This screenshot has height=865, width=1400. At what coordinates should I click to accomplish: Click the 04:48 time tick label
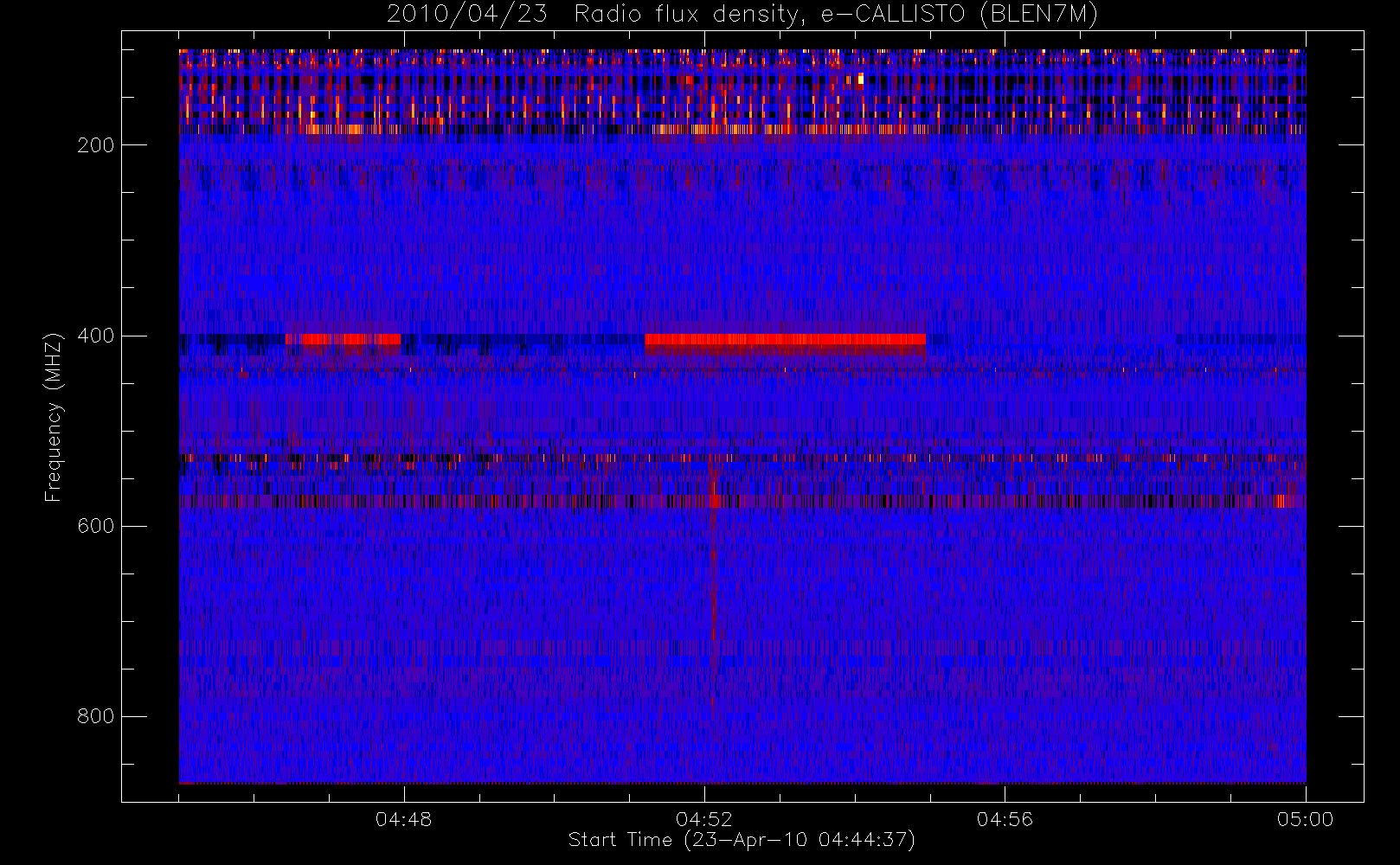[404, 819]
